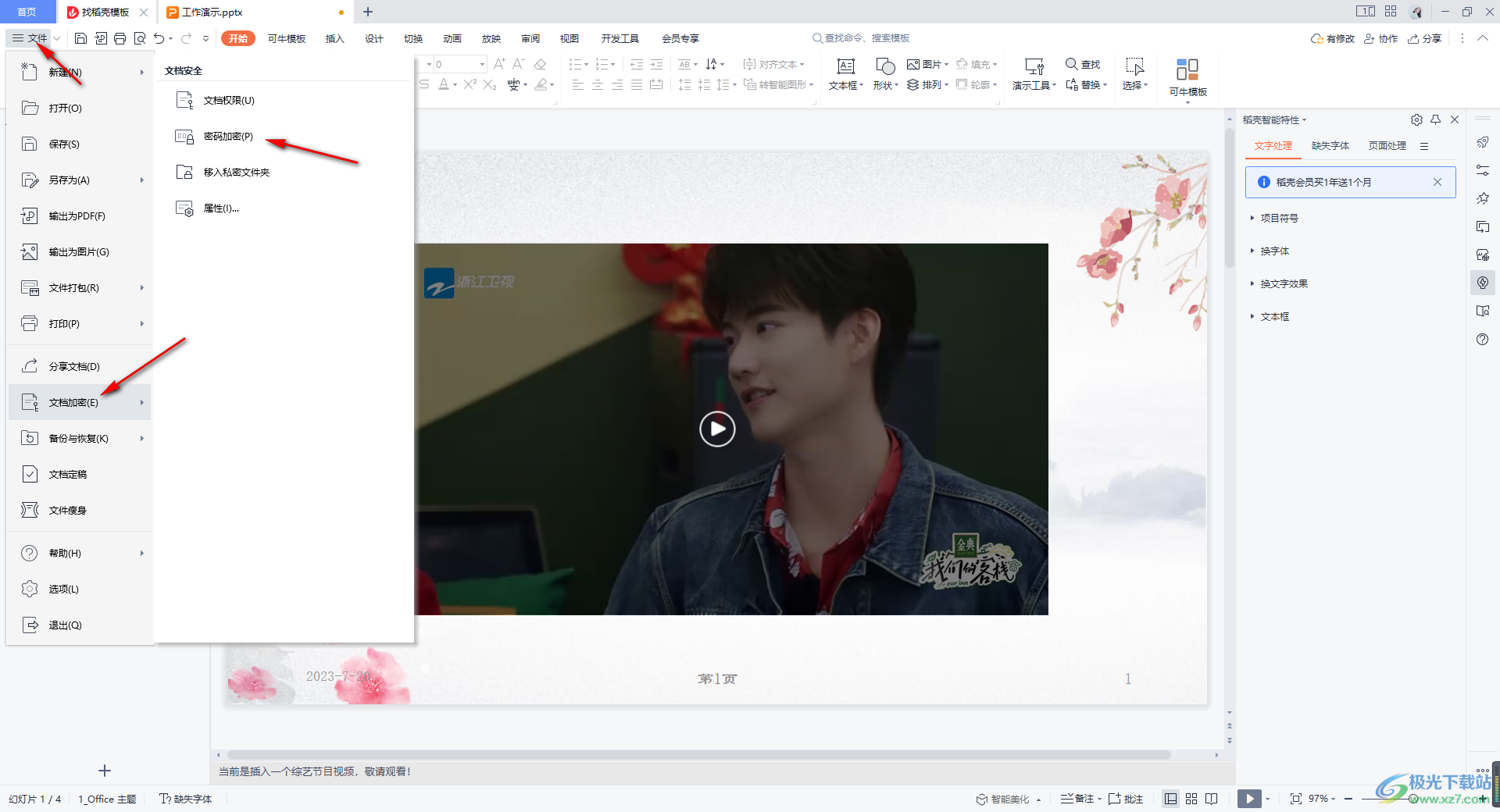Click the Undo arrow icon
The width and height of the screenshot is (1500, 812).
[159, 38]
